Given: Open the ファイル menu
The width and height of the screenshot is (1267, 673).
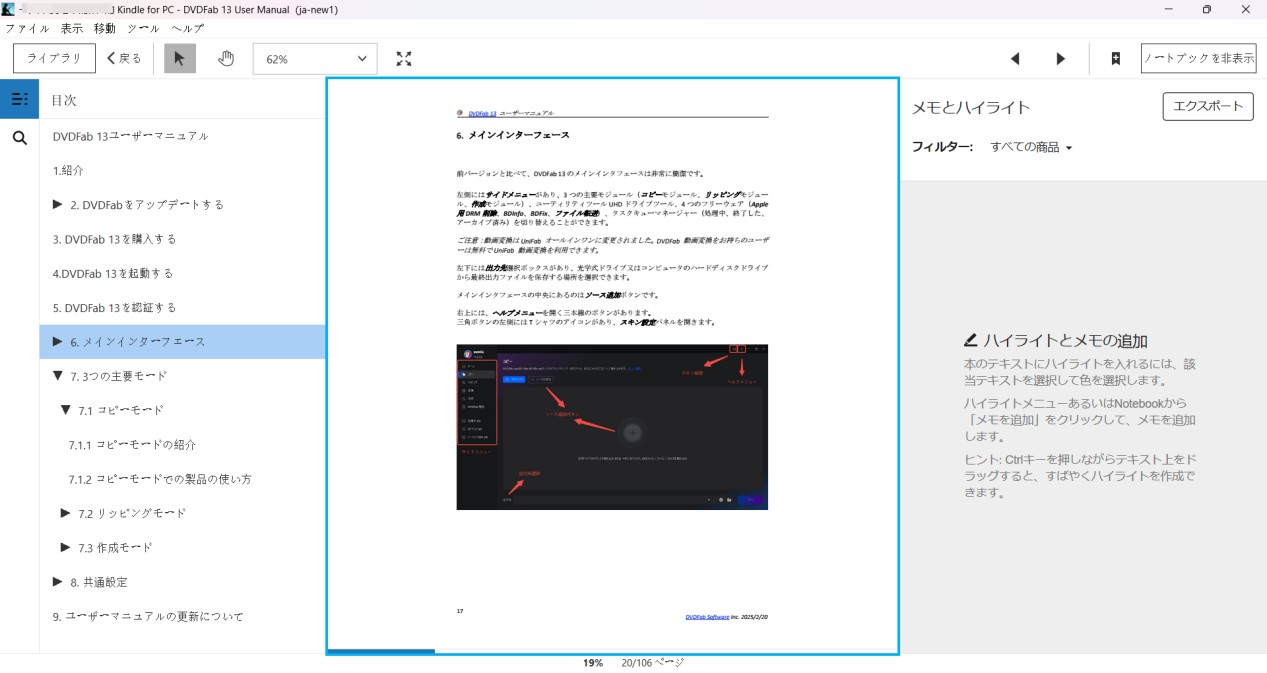Looking at the screenshot, I should [27, 29].
